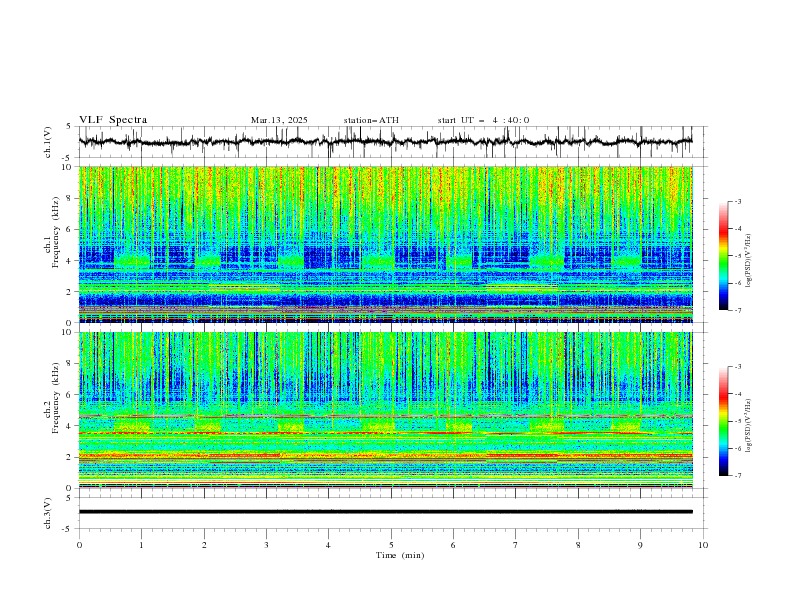This screenshot has height=612, width=792.
Task: Click the ch.1 "Frequency (kHz)" axis label
Action: coord(56,232)
